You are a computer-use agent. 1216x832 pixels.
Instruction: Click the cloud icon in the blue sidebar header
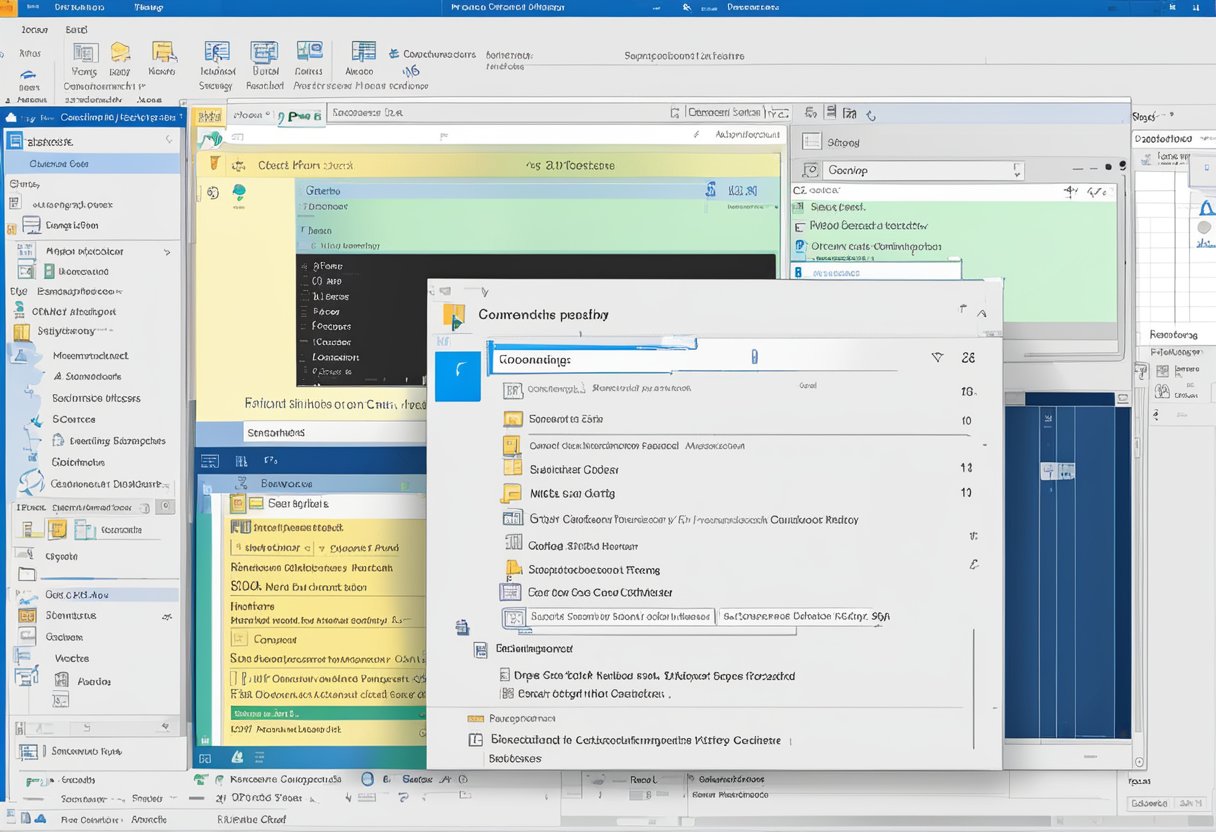click(x=11, y=117)
